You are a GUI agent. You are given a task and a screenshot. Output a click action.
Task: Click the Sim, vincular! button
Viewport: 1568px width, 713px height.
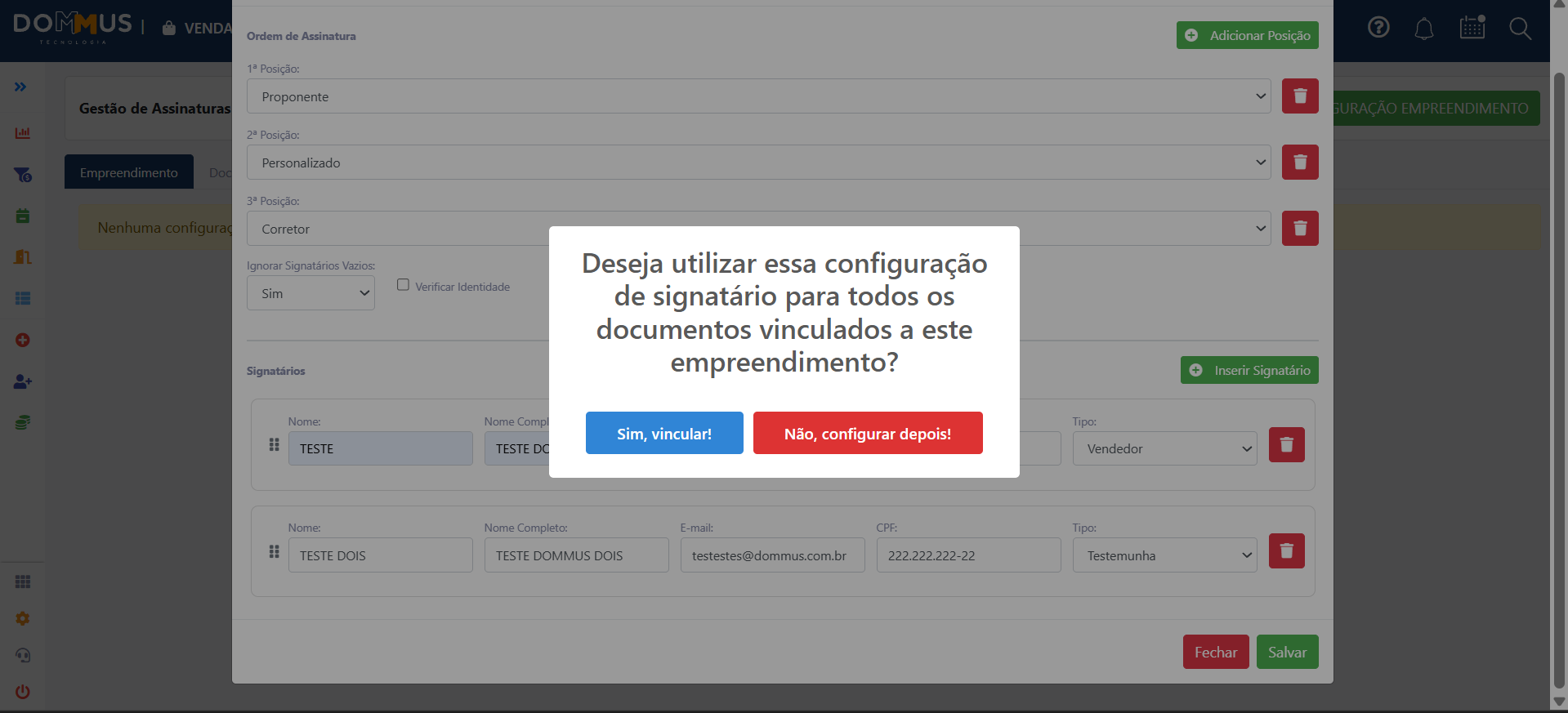click(x=664, y=433)
